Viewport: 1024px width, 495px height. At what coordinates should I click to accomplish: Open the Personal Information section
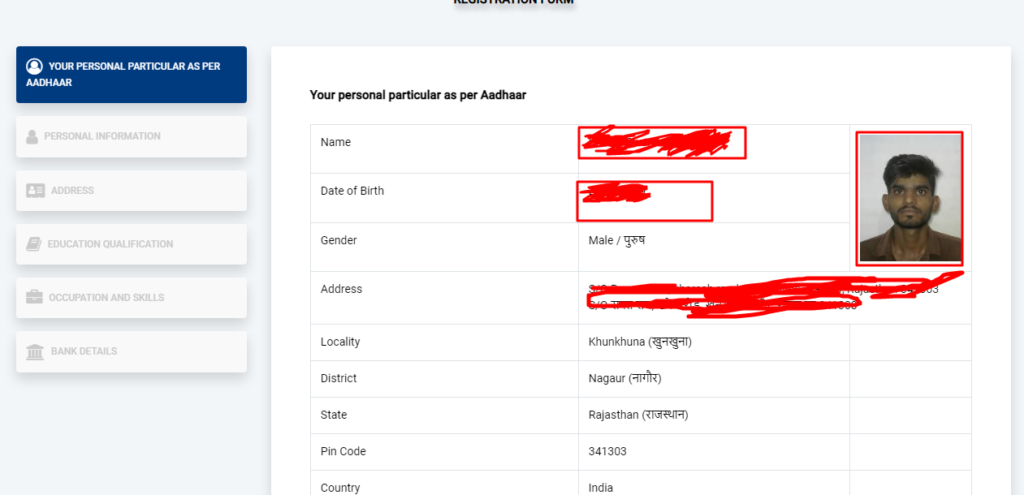(131, 136)
